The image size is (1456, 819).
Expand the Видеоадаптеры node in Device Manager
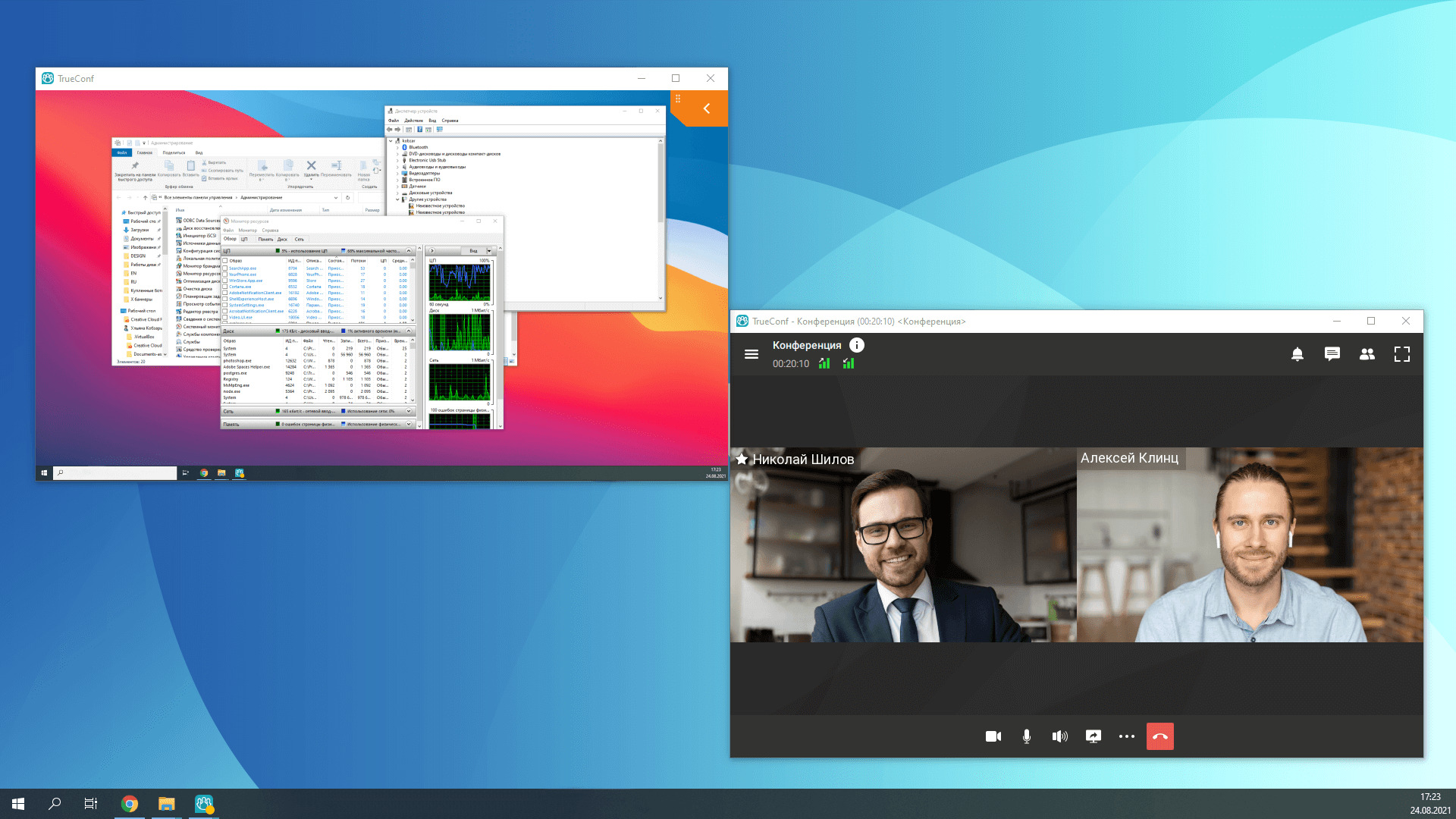[x=397, y=173]
